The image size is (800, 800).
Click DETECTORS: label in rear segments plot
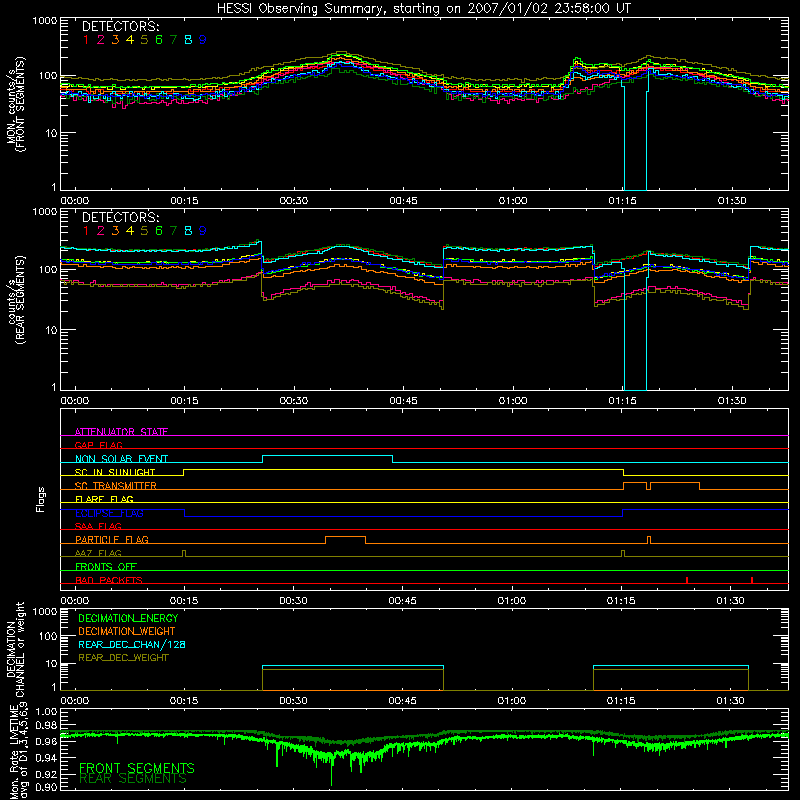click(120, 218)
